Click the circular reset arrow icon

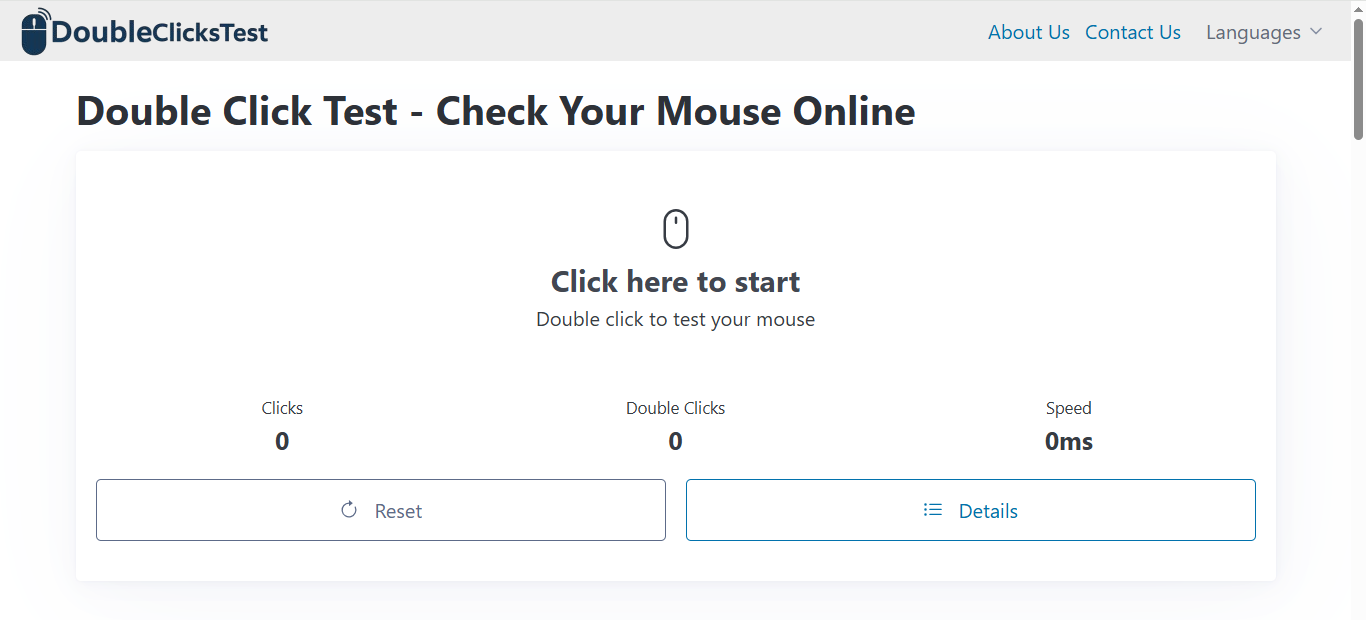(348, 509)
